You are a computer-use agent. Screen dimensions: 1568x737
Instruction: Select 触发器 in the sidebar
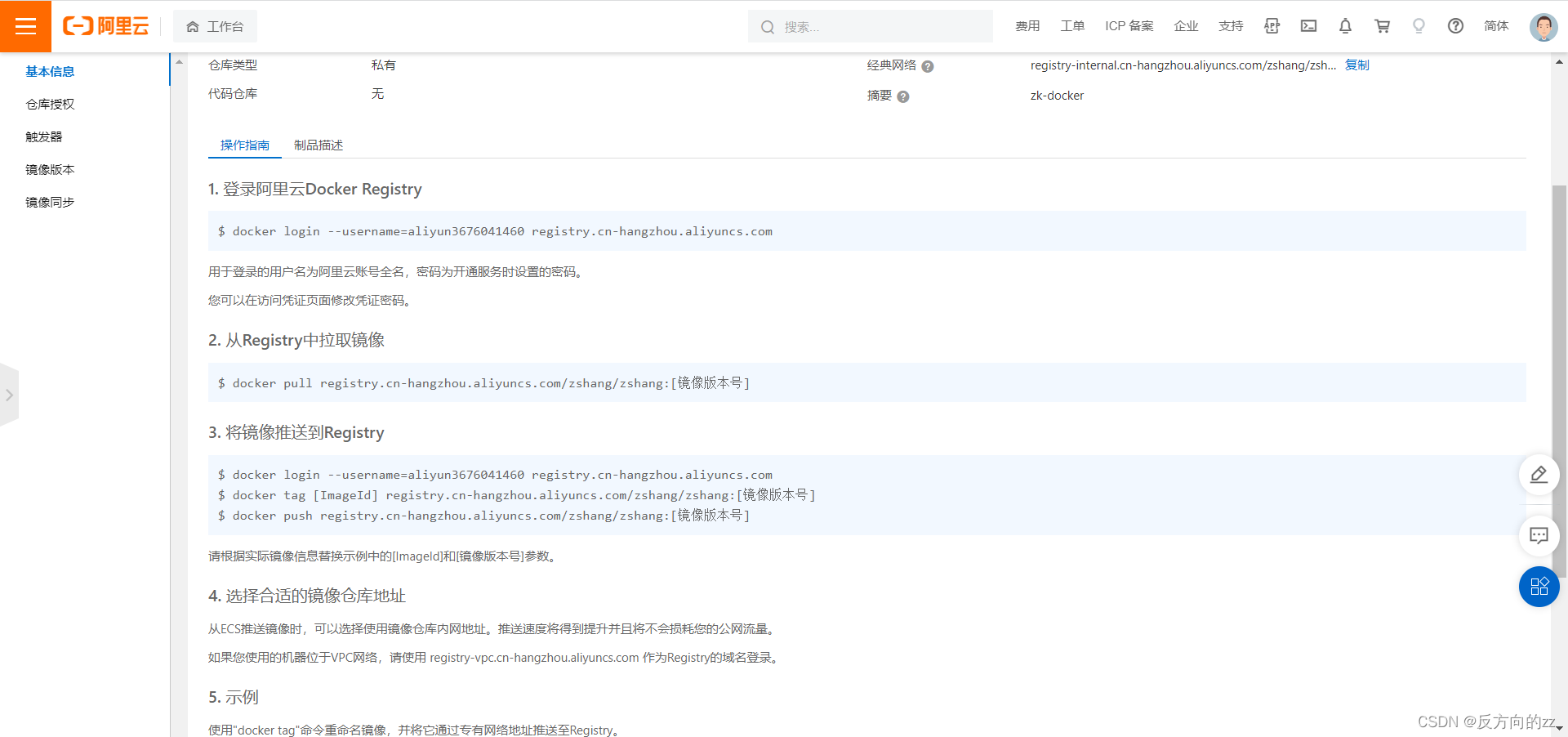pos(44,136)
